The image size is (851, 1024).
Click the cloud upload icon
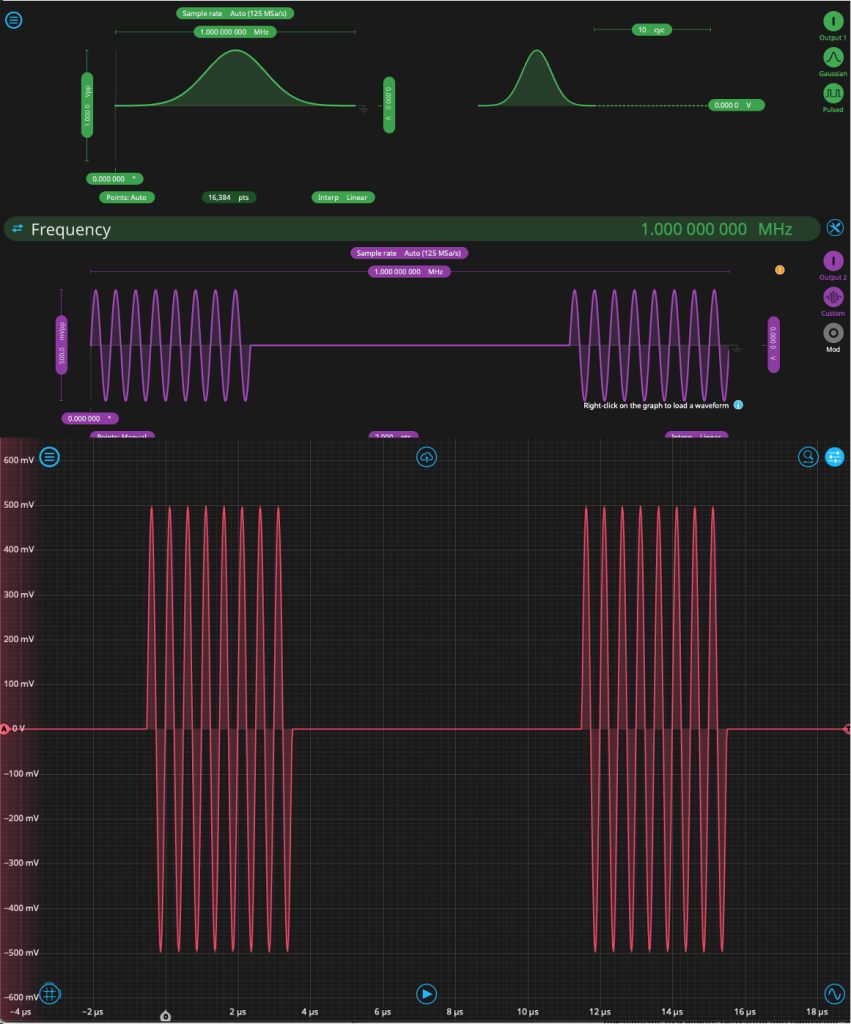click(426, 457)
